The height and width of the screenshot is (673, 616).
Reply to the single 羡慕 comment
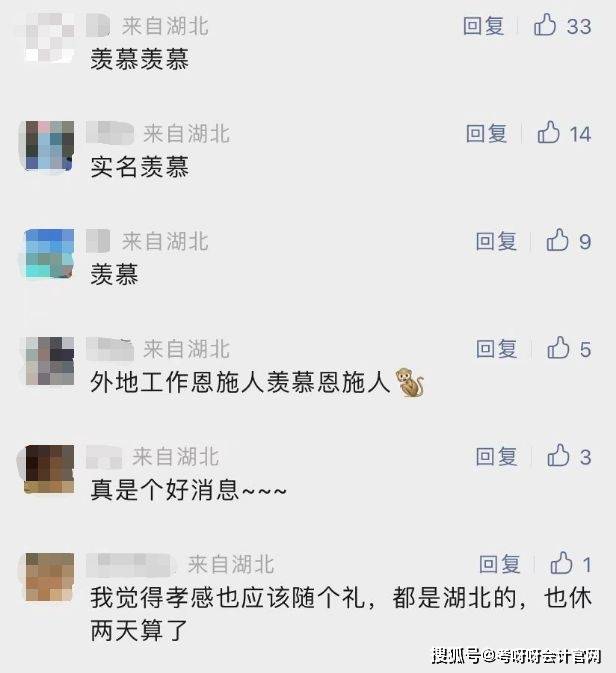[496, 241]
